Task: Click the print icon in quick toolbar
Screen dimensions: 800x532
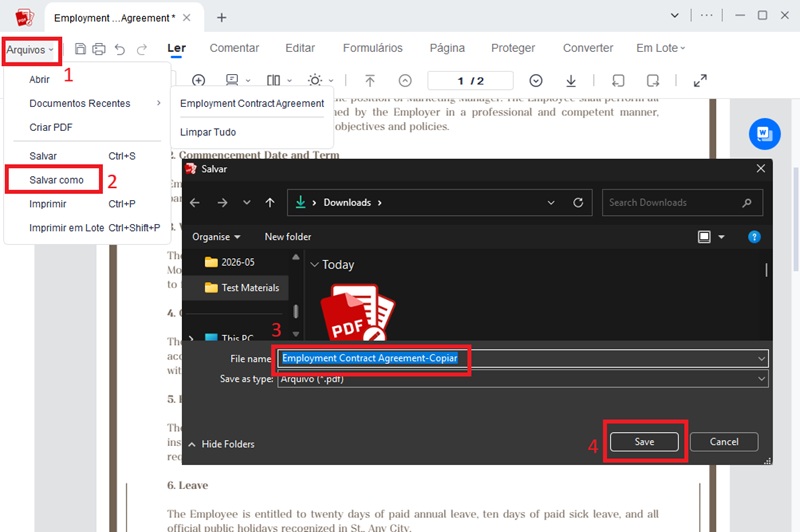Action: 99,49
